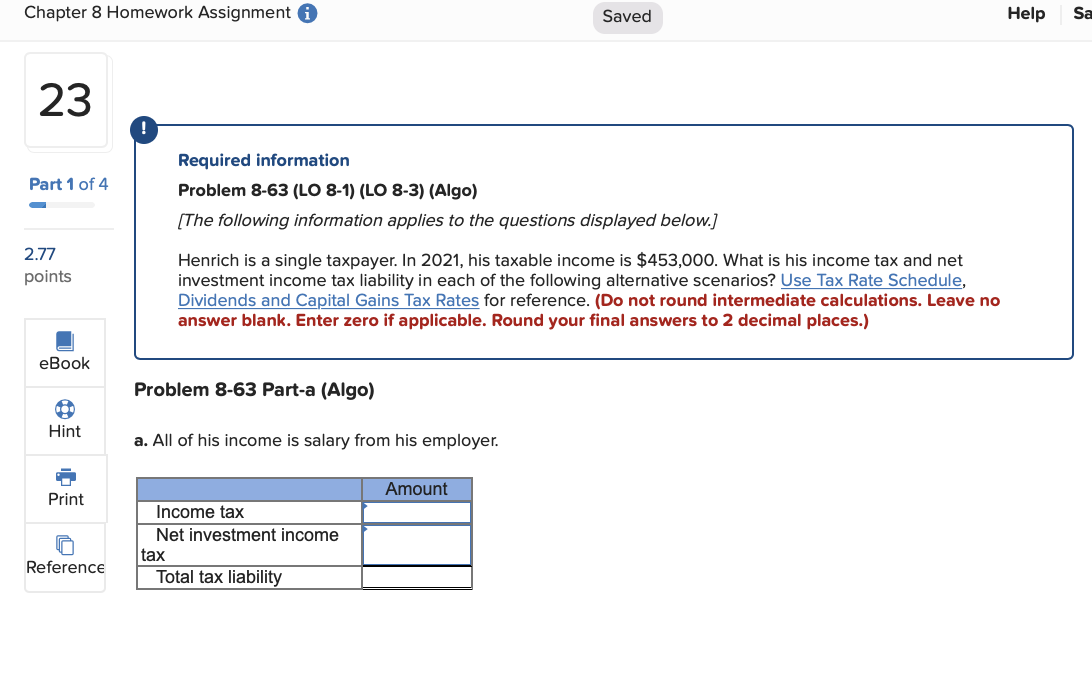
Task: View a Hint for this question
Action: click(64, 420)
